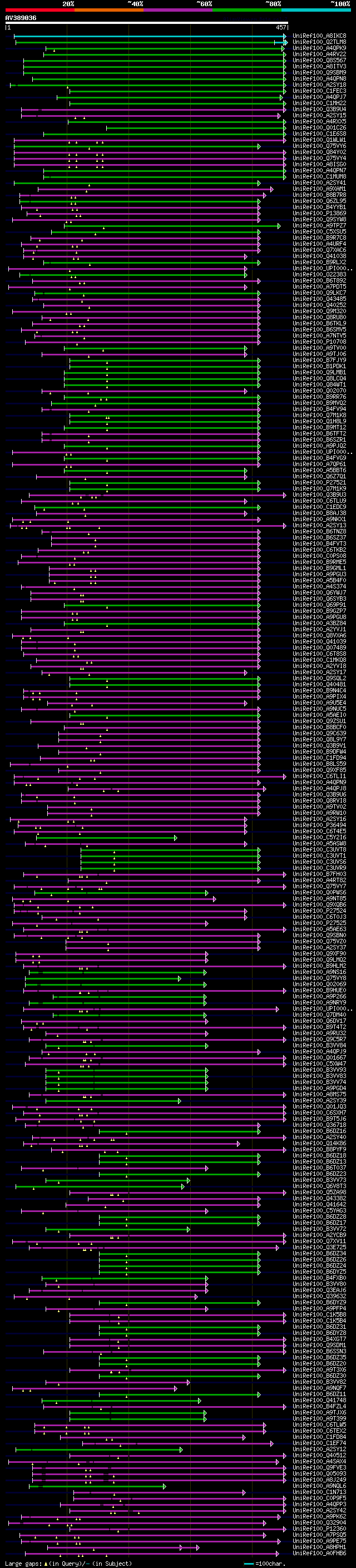Select the UniRef100_C1FEC3 label

(319, 91)
